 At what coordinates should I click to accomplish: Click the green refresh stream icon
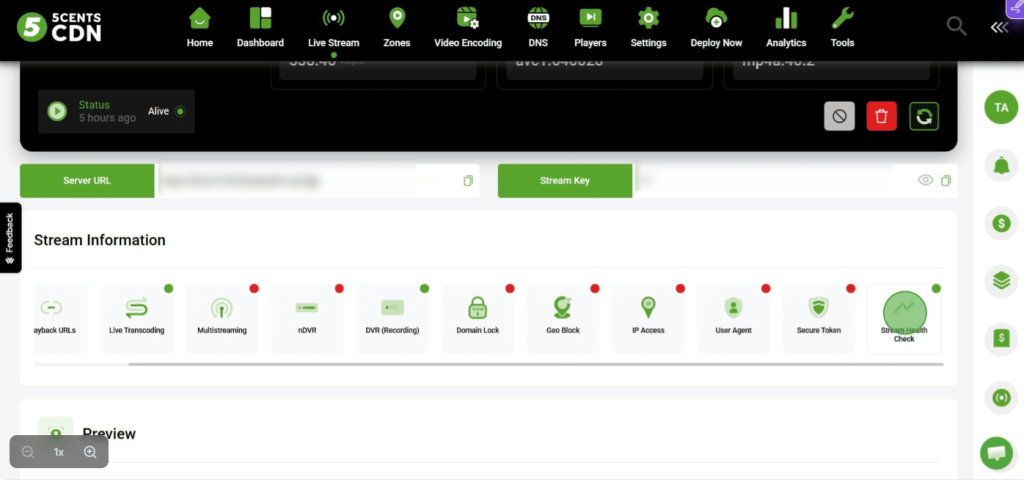click(x=924, y=116)
